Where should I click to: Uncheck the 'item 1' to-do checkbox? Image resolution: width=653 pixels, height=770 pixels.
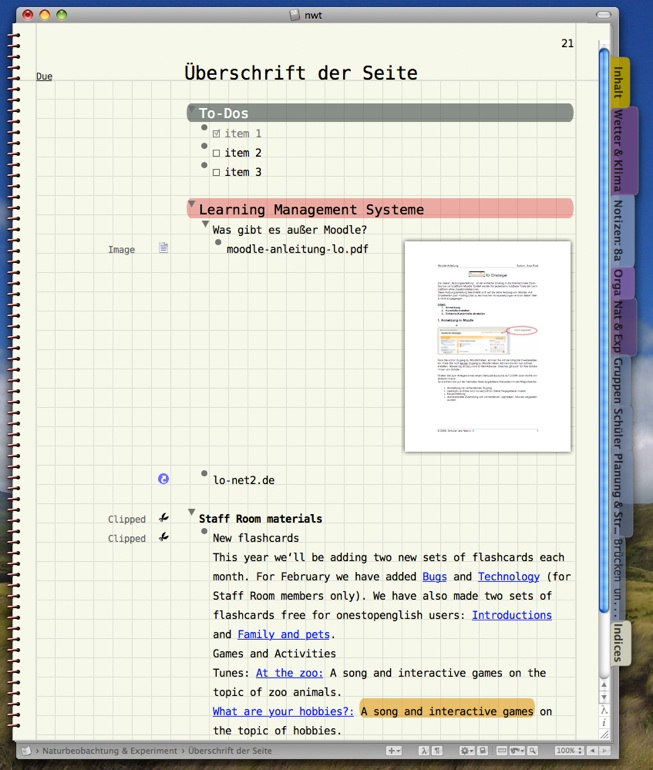pos(216,134)
